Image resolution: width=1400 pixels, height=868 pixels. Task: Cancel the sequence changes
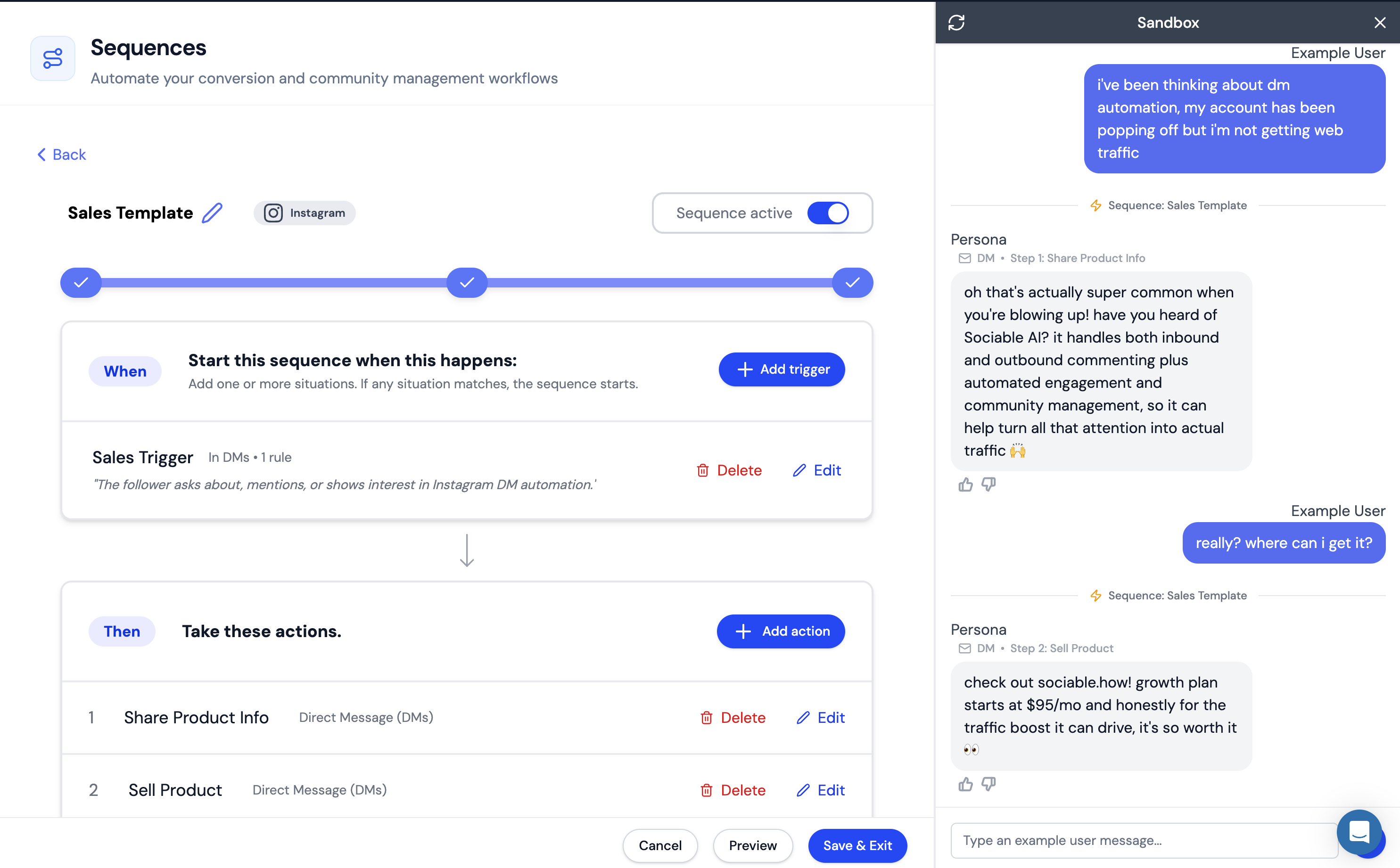click(660, 845)
